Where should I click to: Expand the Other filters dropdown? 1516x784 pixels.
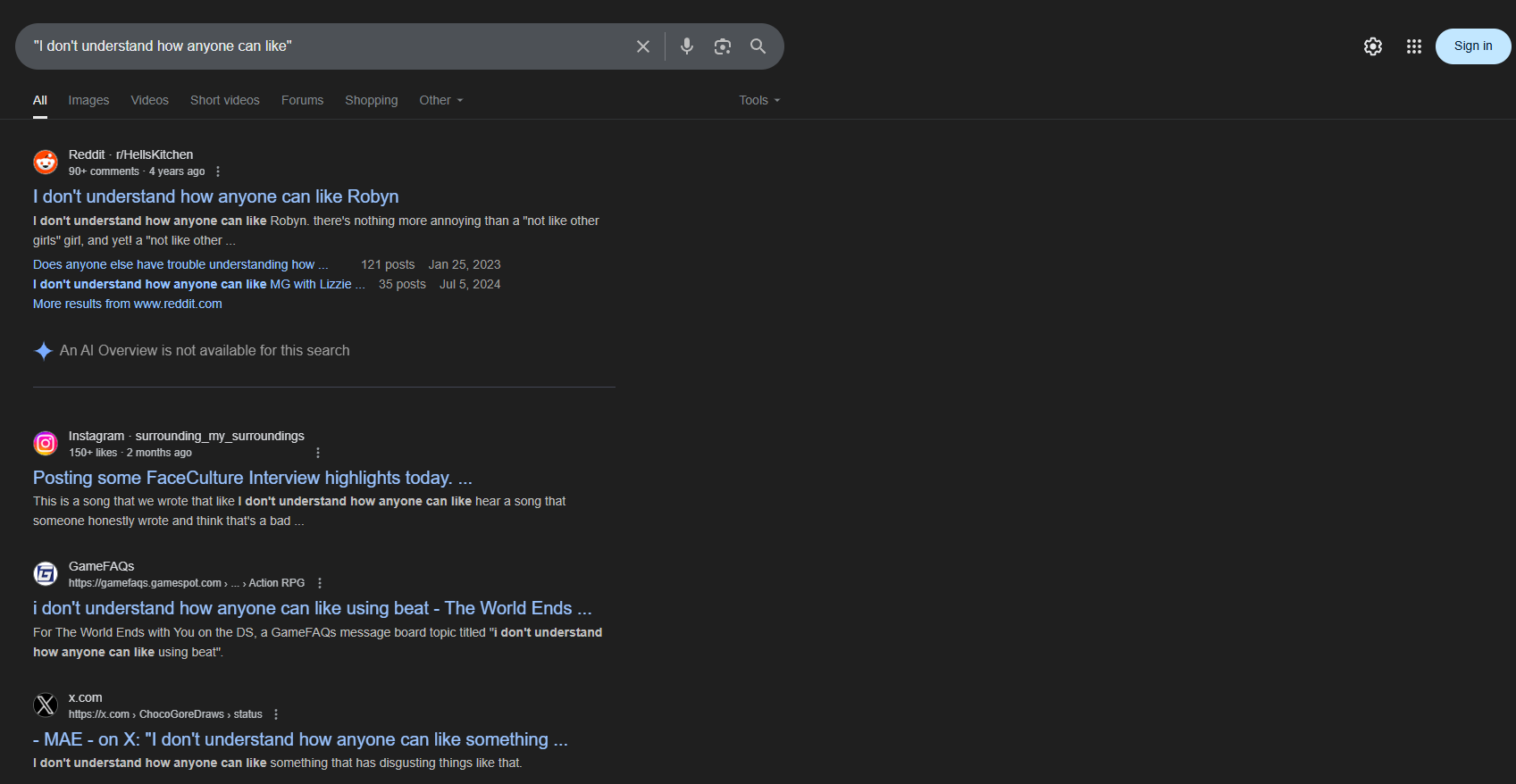click(441, 100)
